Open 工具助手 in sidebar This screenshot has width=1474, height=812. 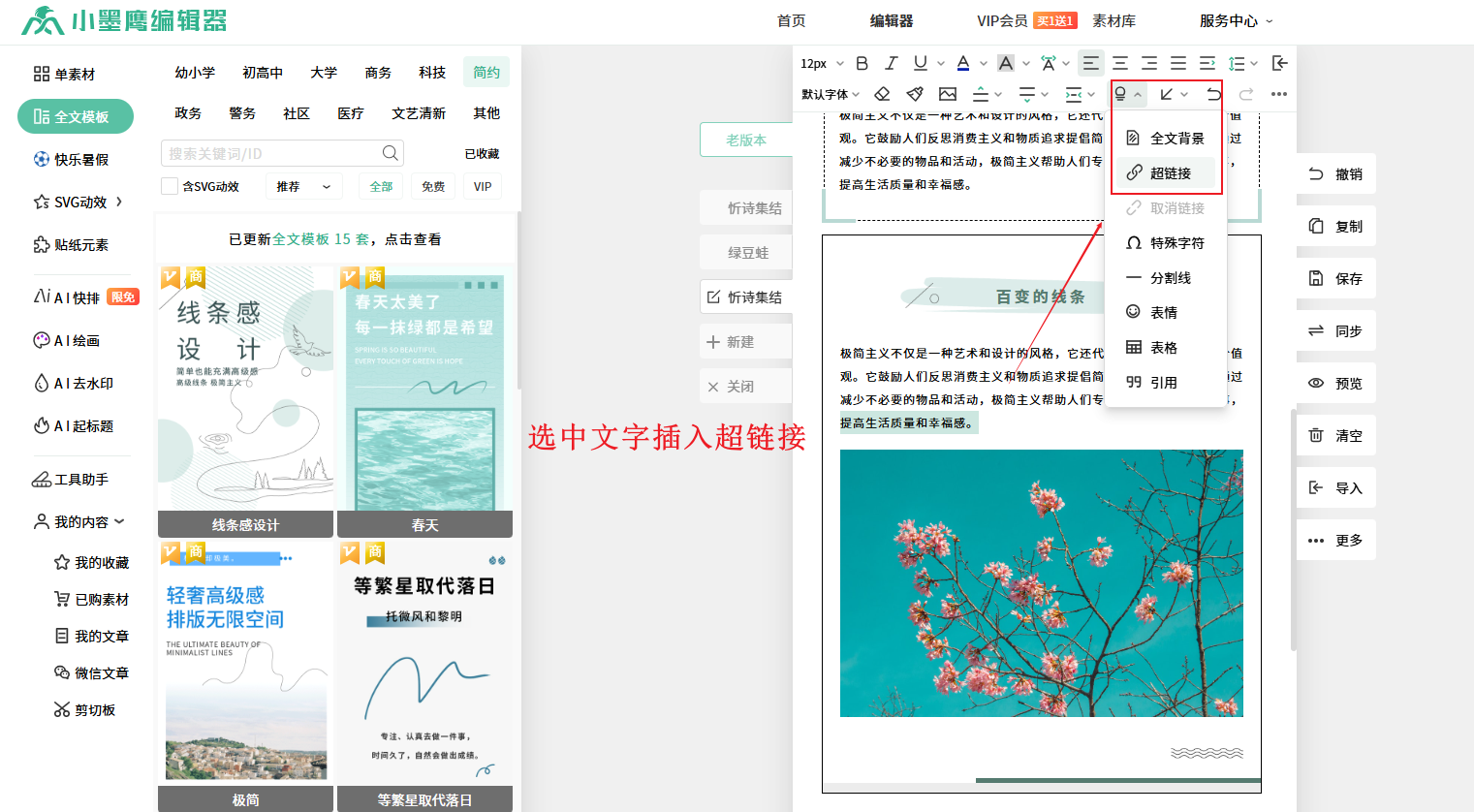[71, 479]
